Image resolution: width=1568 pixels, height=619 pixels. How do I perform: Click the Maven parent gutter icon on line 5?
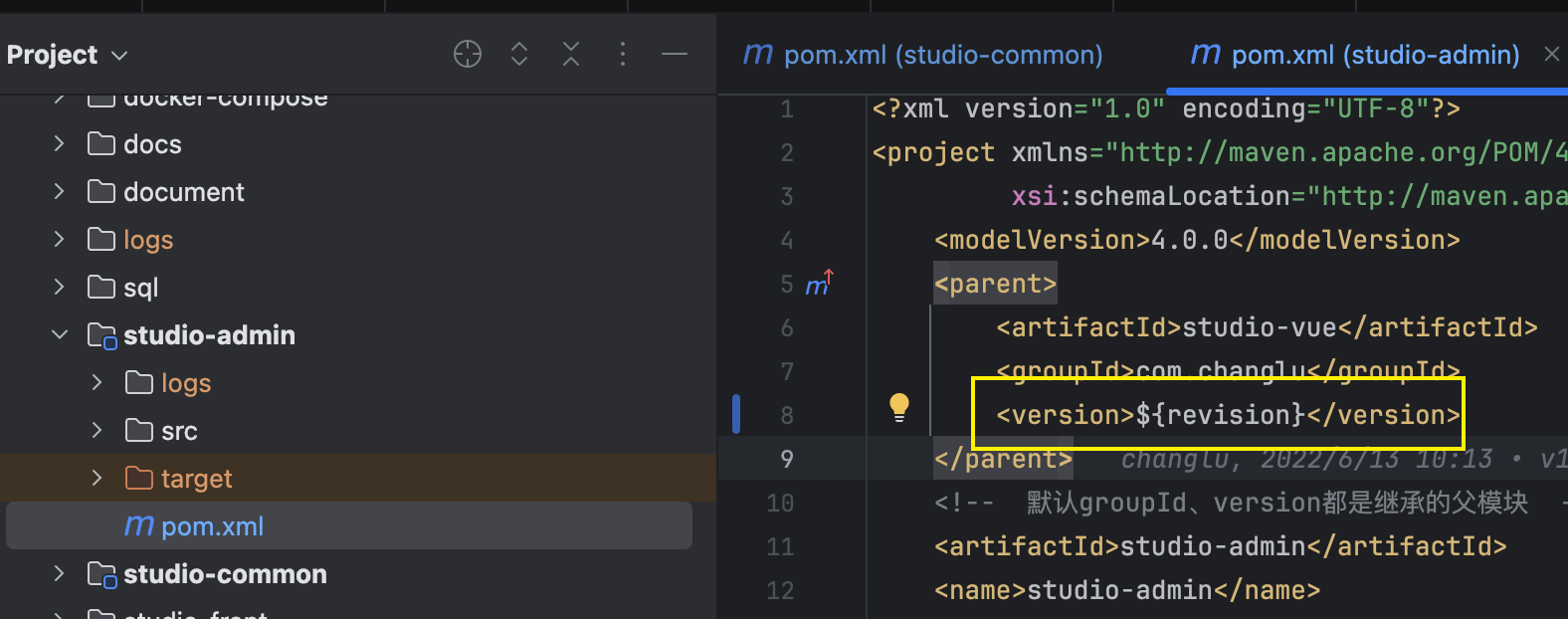click(x=819, y=285)
